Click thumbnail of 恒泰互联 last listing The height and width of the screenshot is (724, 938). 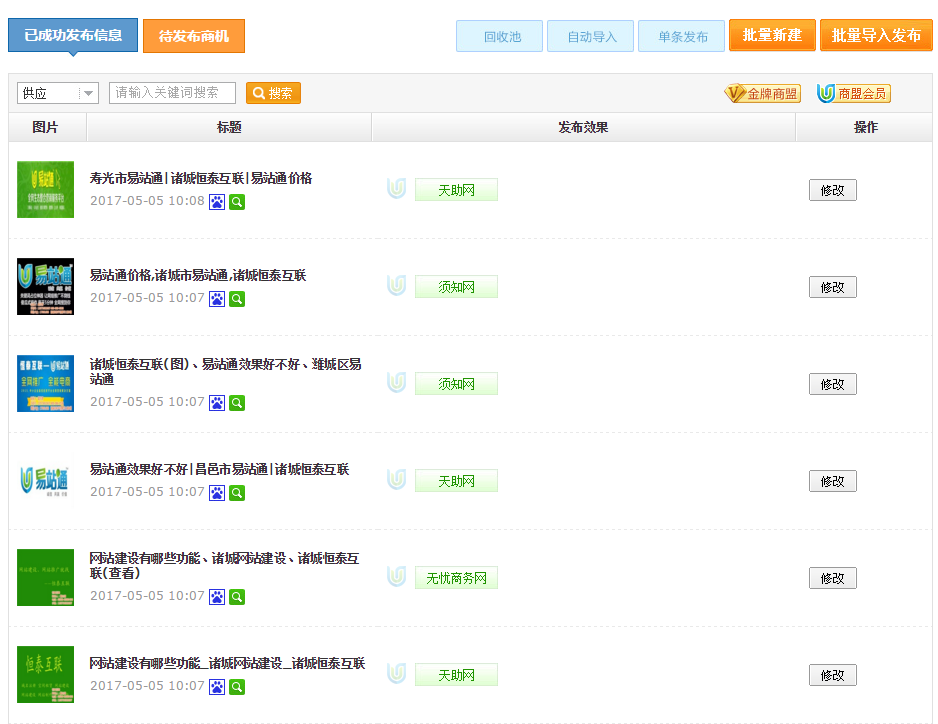pyautogui.click(x=45, y=675)
